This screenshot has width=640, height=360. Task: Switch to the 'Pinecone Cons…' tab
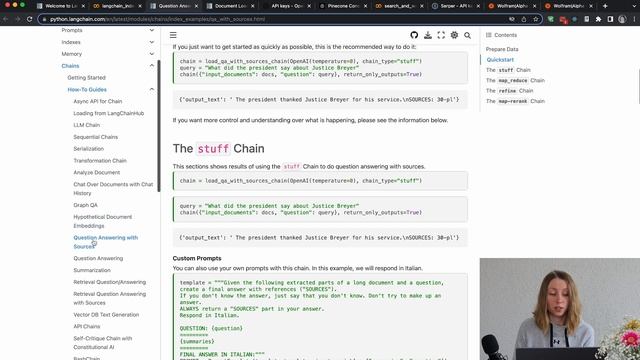coord(343,6)
